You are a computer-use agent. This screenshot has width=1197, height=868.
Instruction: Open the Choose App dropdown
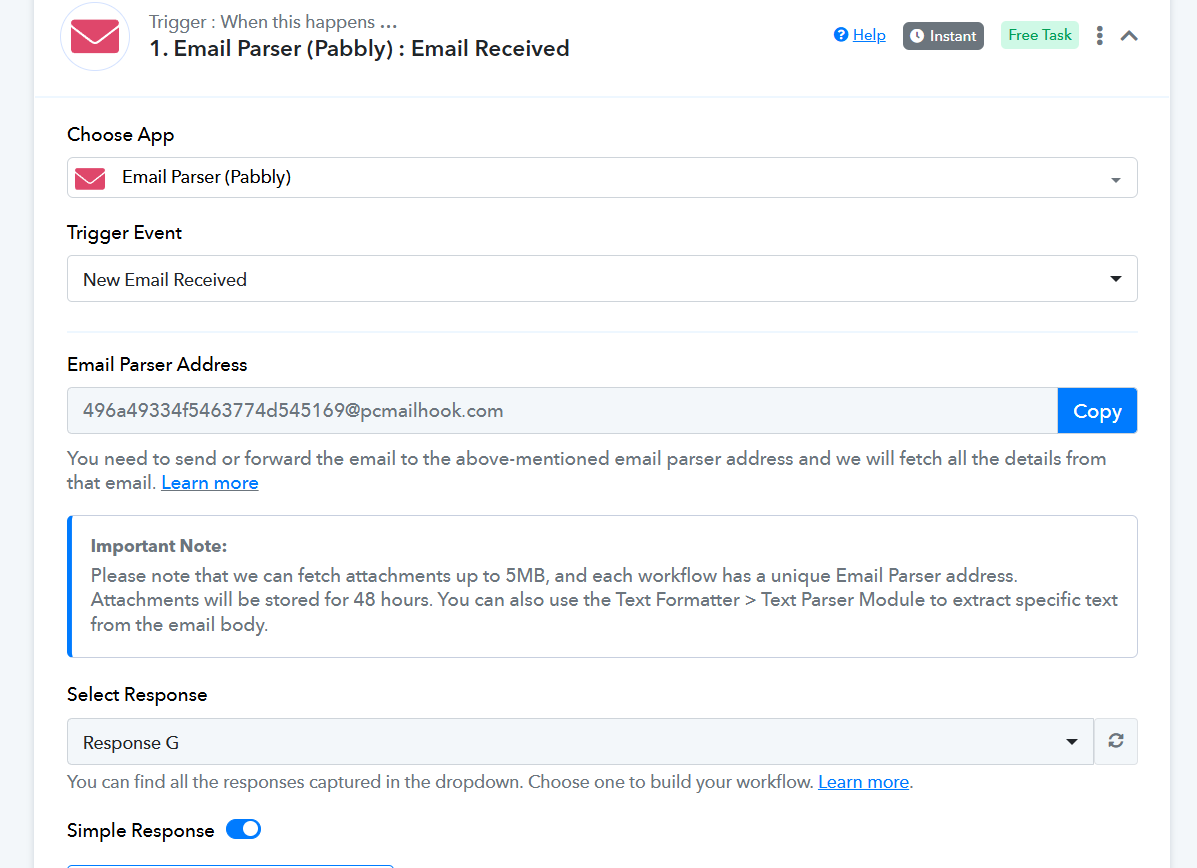pos(602,178)
